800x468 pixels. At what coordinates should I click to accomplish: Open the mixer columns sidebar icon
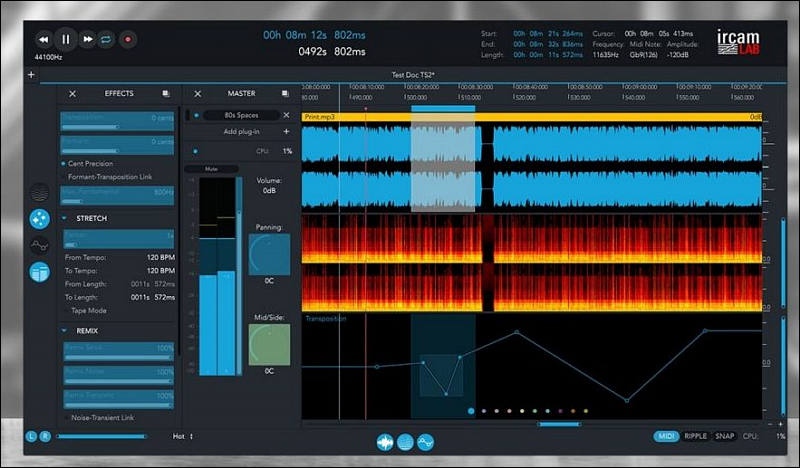(40, 273)
